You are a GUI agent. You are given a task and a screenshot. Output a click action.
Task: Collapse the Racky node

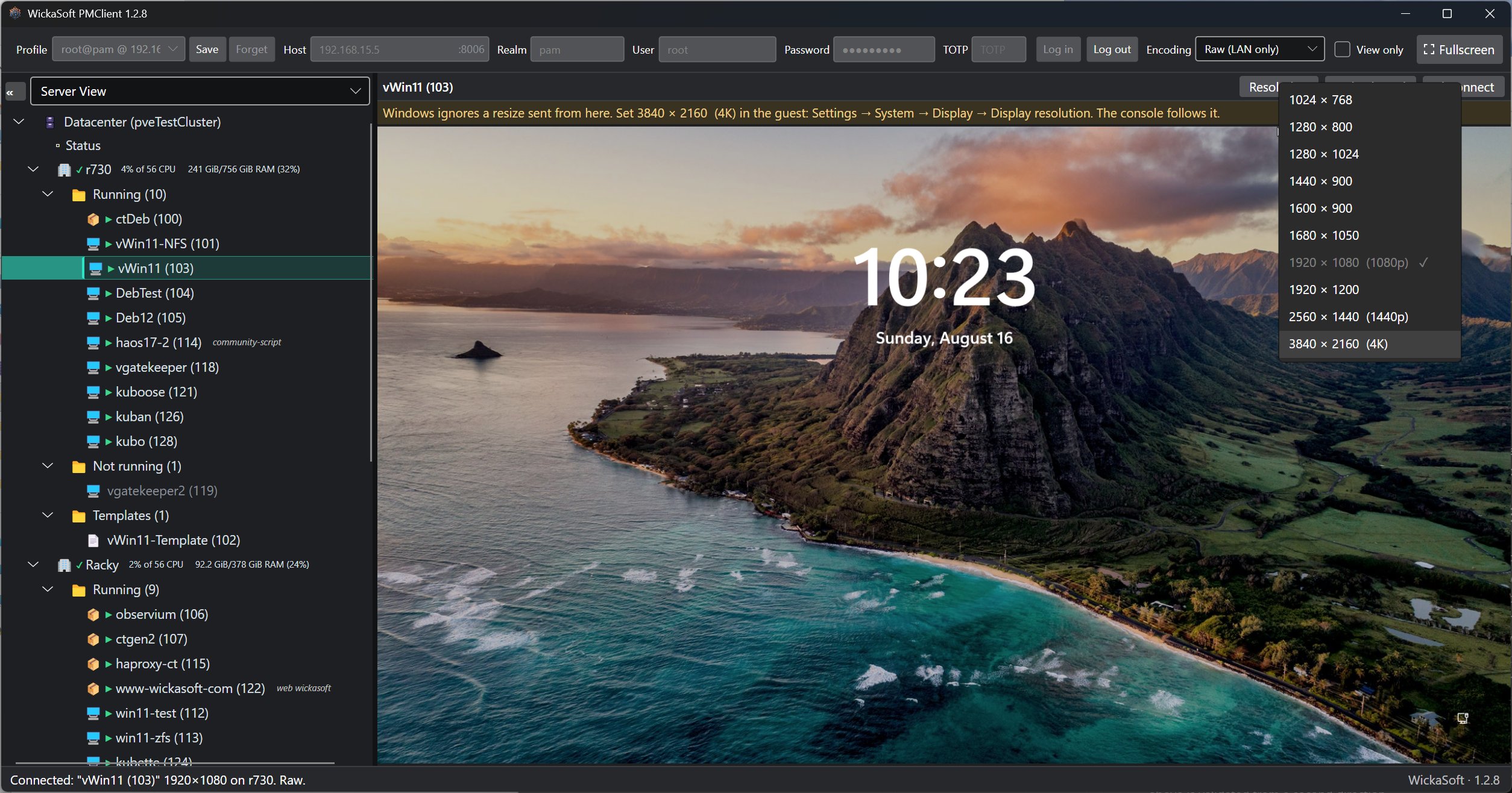(x=33, y=565)
